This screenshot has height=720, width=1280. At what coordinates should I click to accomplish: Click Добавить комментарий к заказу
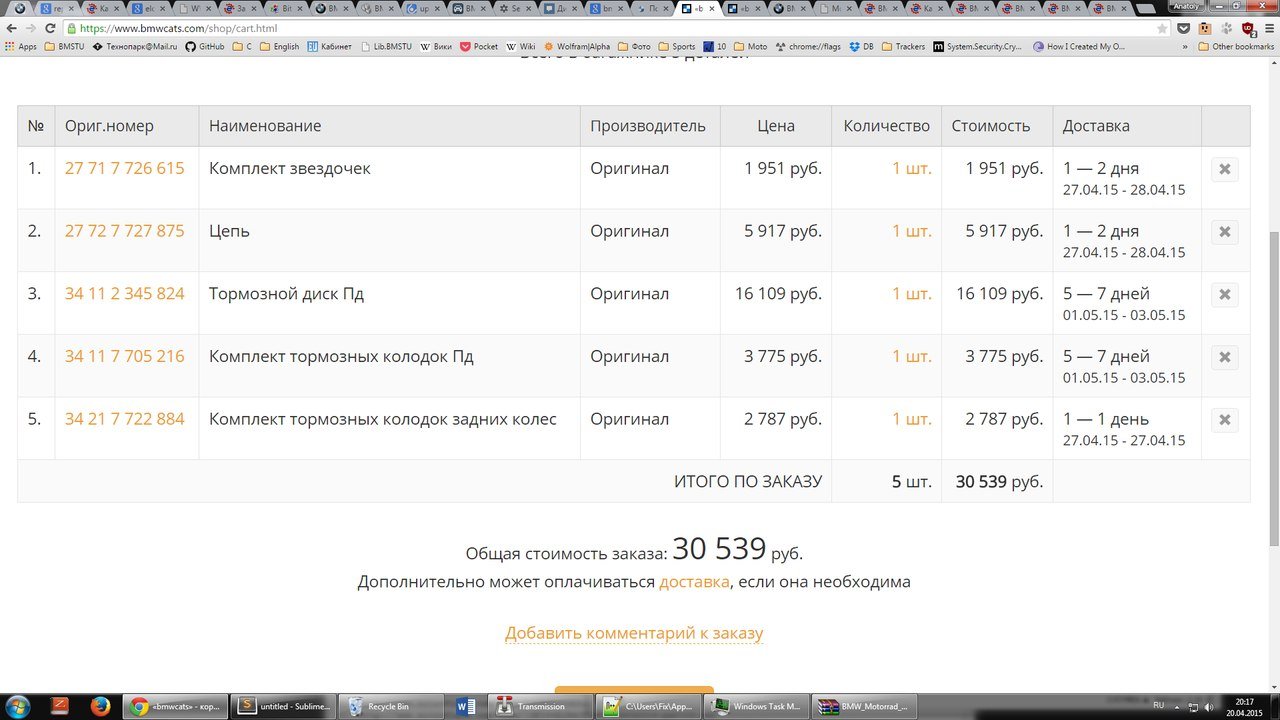point(634,633)
